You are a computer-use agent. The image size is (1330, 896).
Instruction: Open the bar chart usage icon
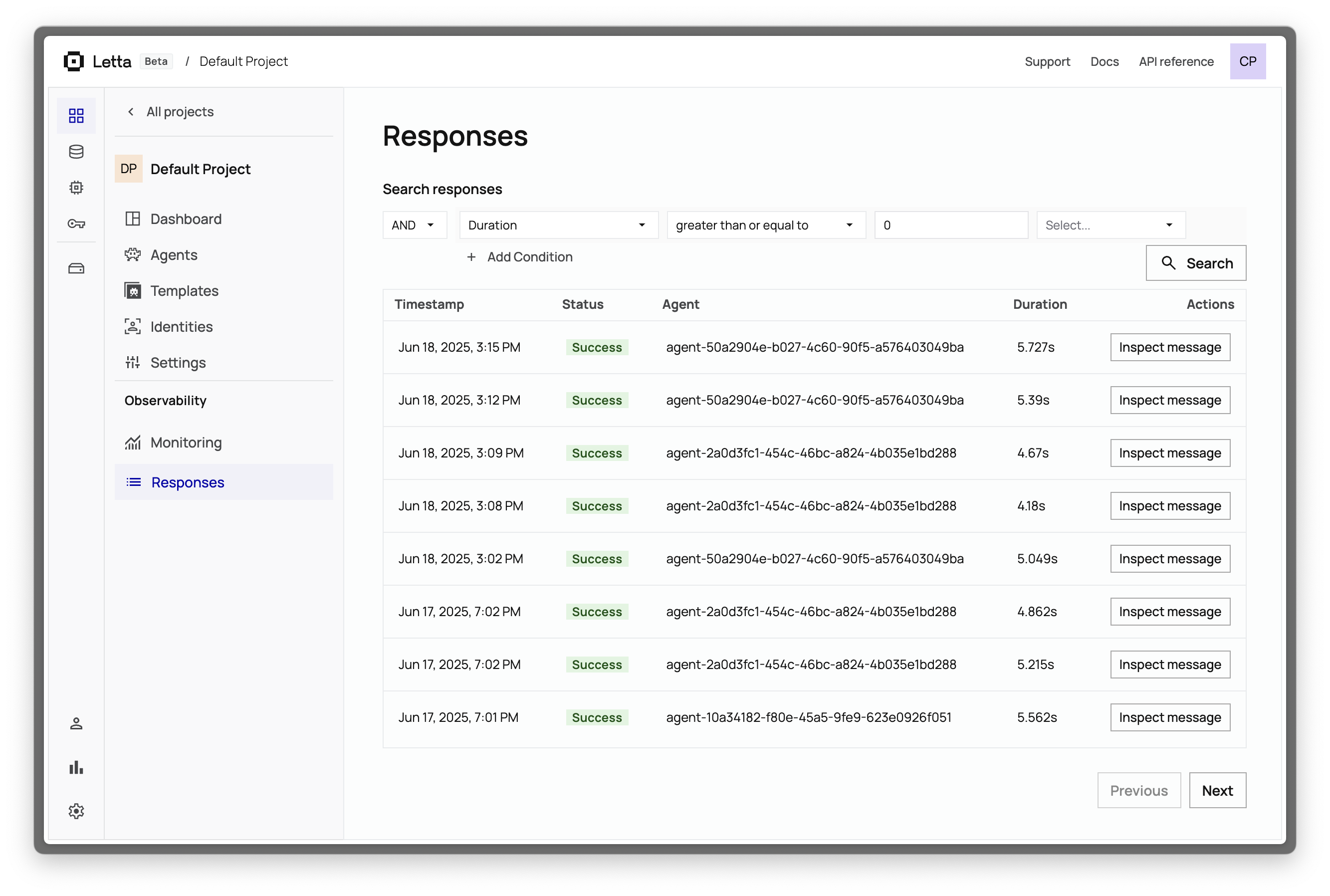[x=76, y=767]
